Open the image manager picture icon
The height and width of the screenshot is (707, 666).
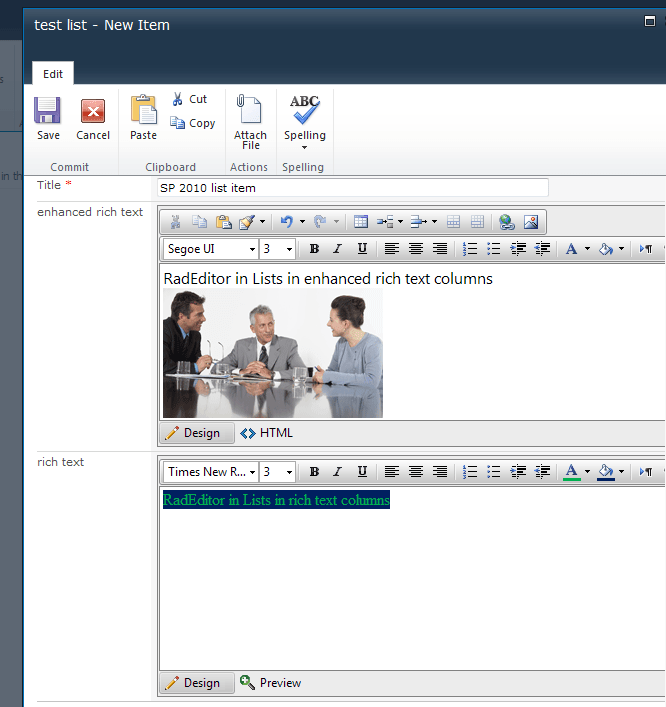(x=531, y=222)
